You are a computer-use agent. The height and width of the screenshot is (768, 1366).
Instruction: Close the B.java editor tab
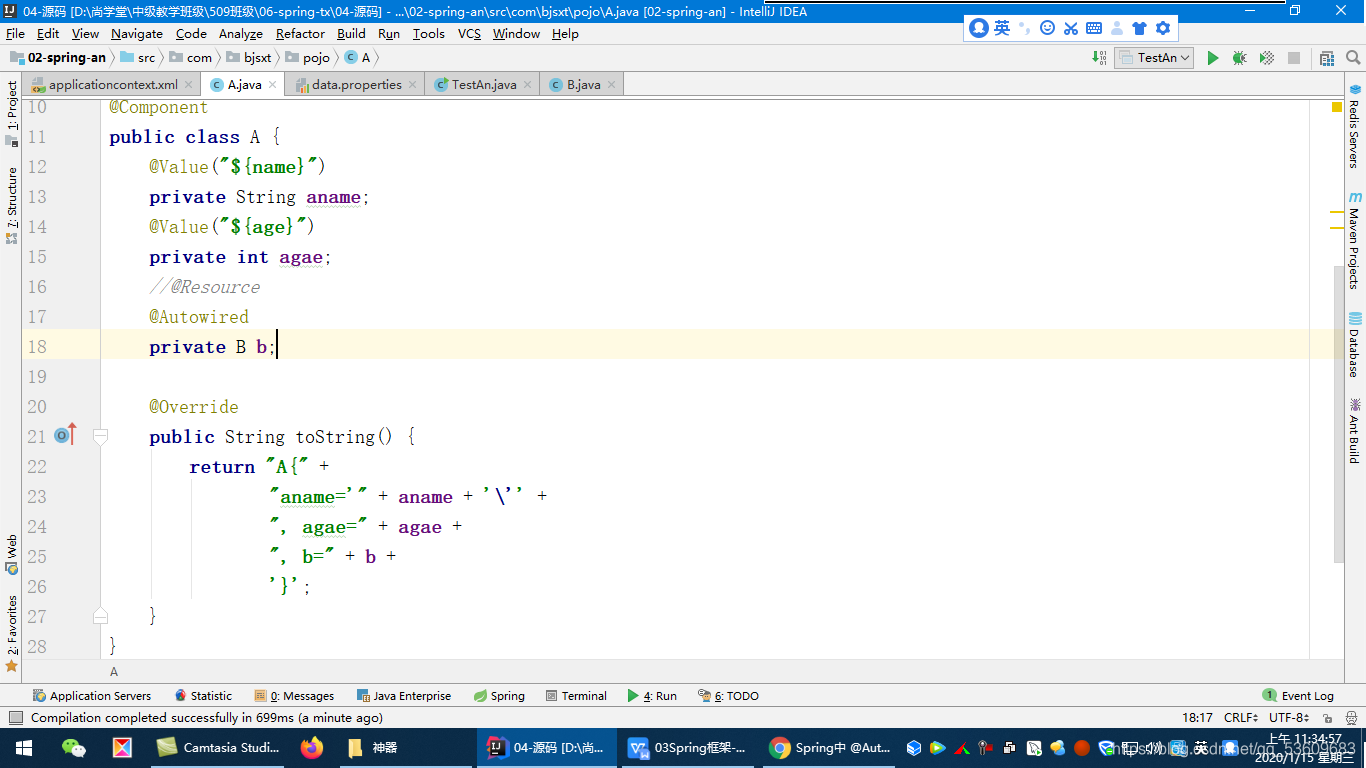point(611,85)
